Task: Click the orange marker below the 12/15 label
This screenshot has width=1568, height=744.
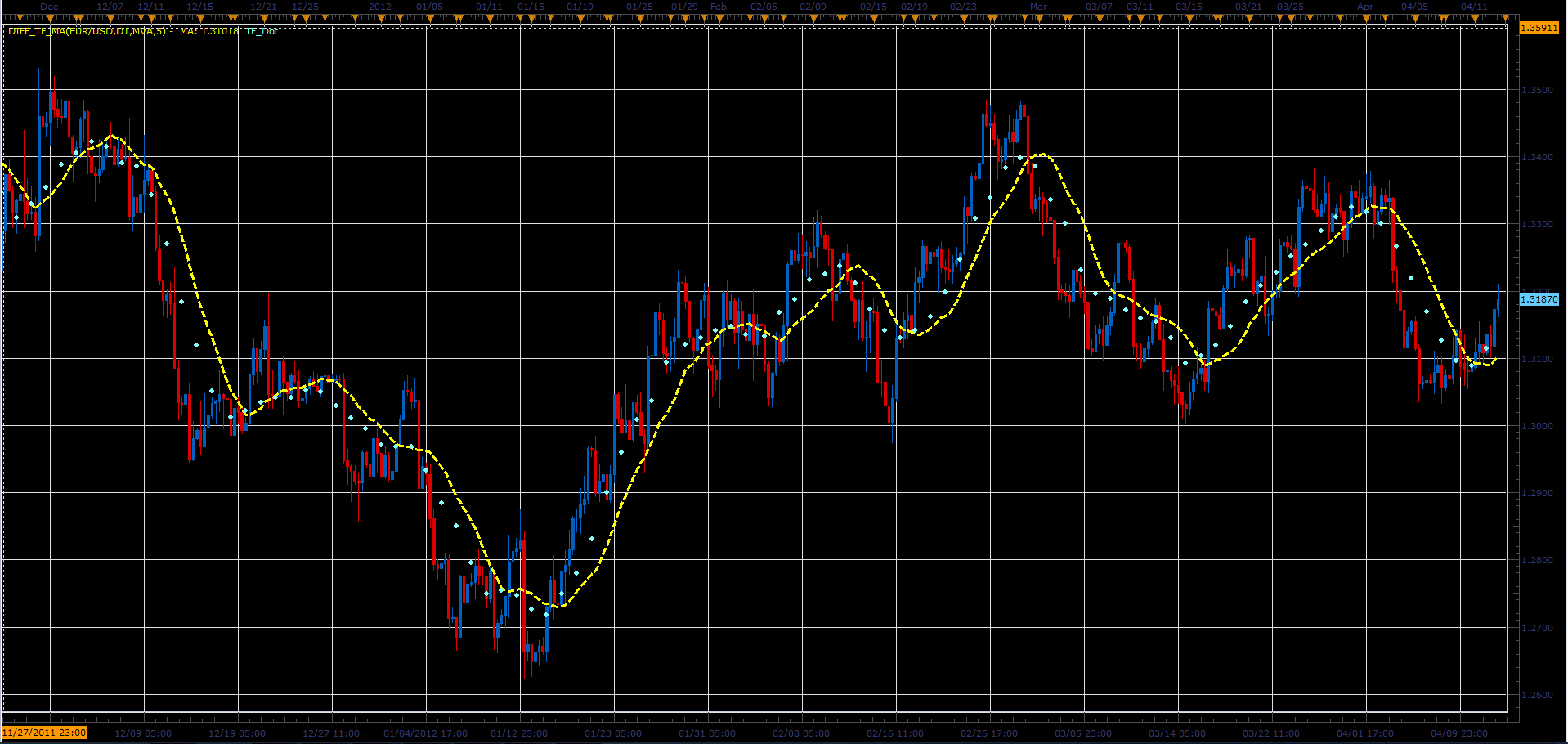Action: (x=200, y=17)
